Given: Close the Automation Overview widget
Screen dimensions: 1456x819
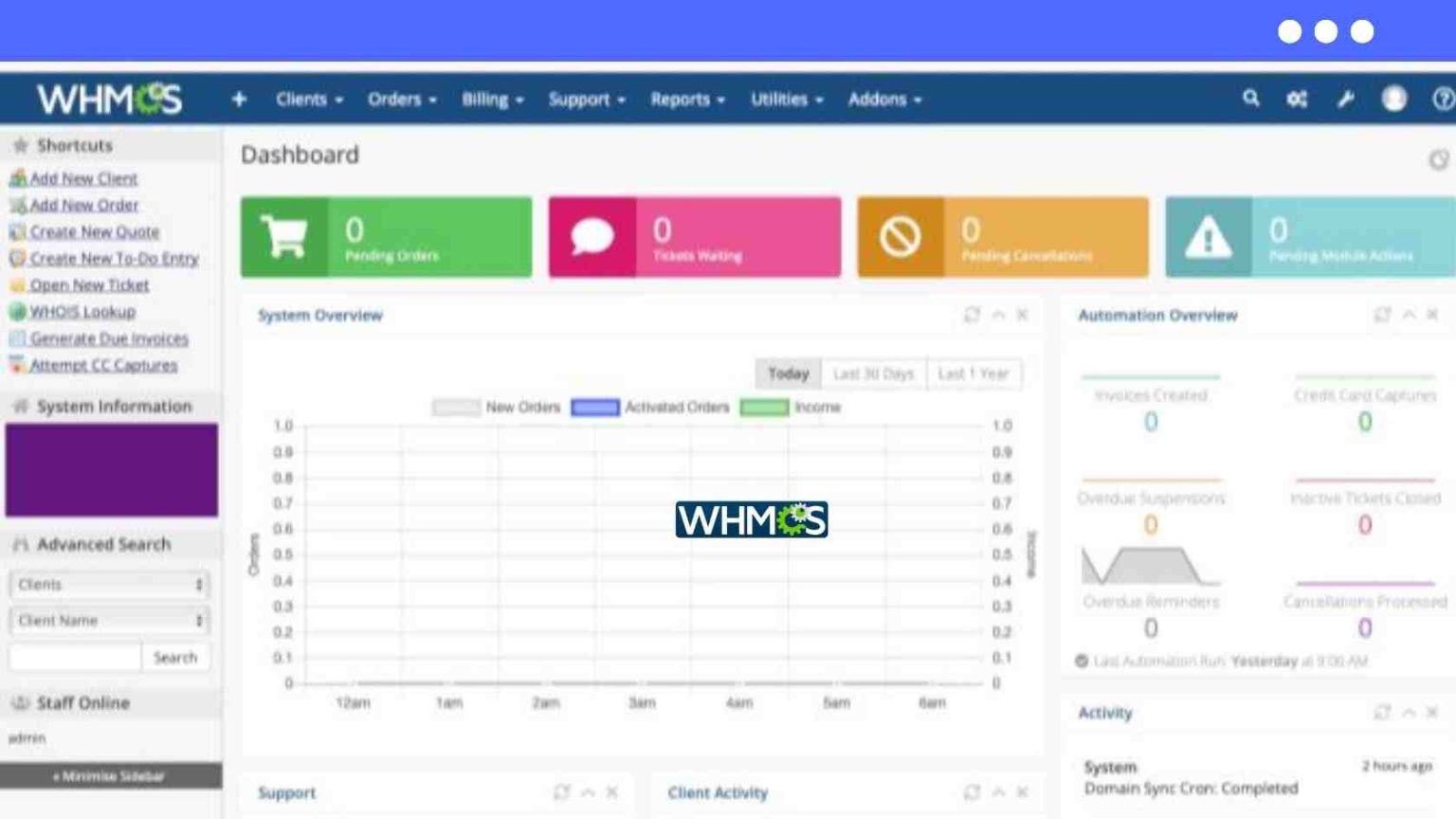Looking at the screenshot, I should (x=1432, y=315).
